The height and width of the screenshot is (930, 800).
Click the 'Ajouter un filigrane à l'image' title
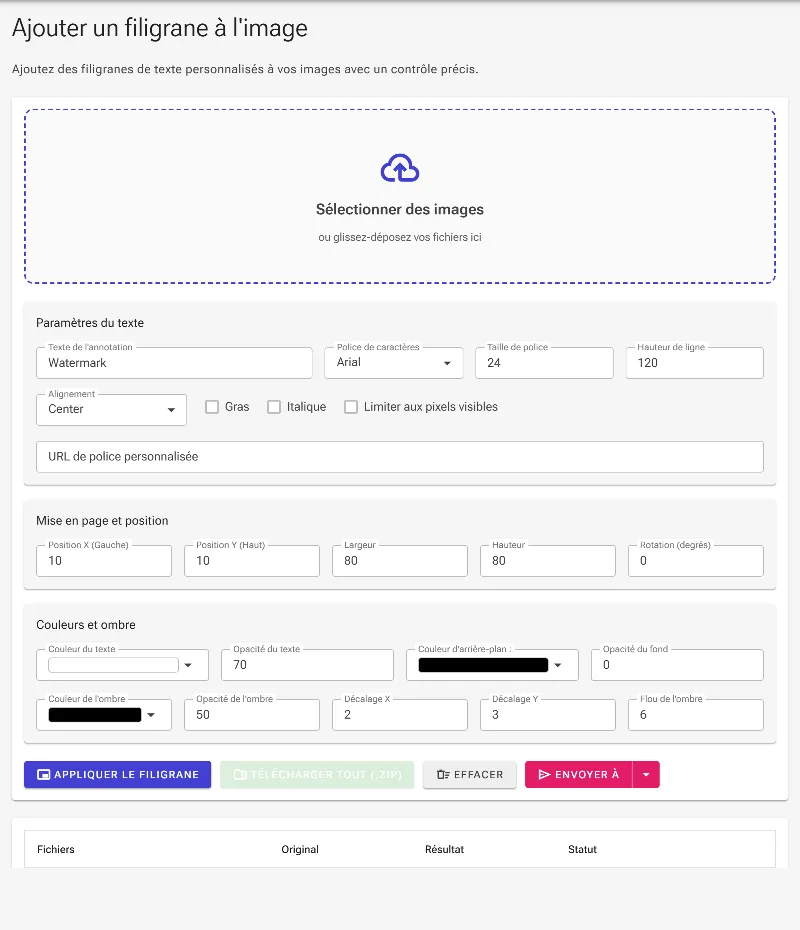(160, 28)
